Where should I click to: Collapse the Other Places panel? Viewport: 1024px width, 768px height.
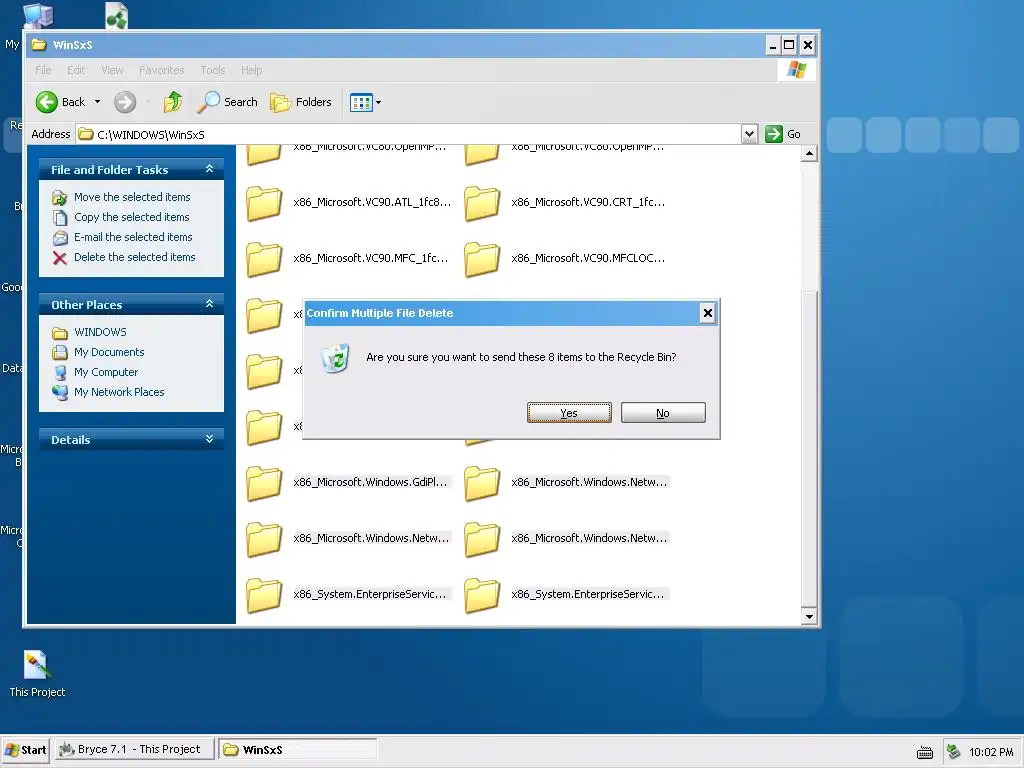point(210,304)
